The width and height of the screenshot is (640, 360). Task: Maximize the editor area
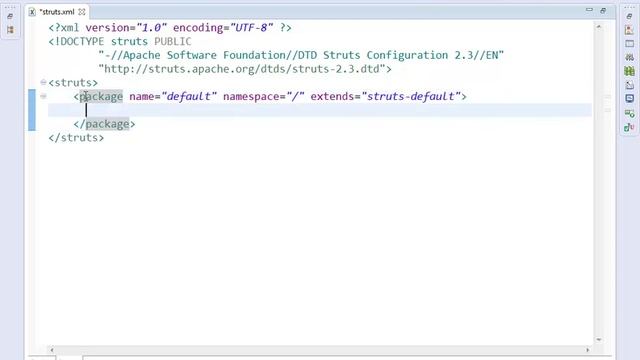click(x=603, y=11)
